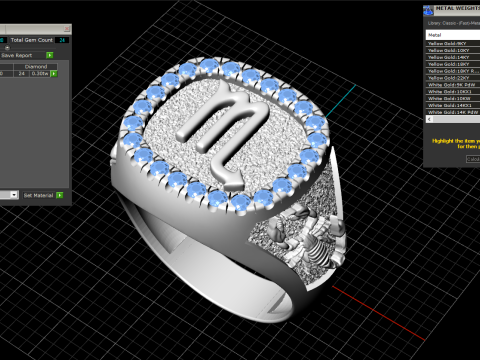Select White Gold 9K PdW entry

453,85
